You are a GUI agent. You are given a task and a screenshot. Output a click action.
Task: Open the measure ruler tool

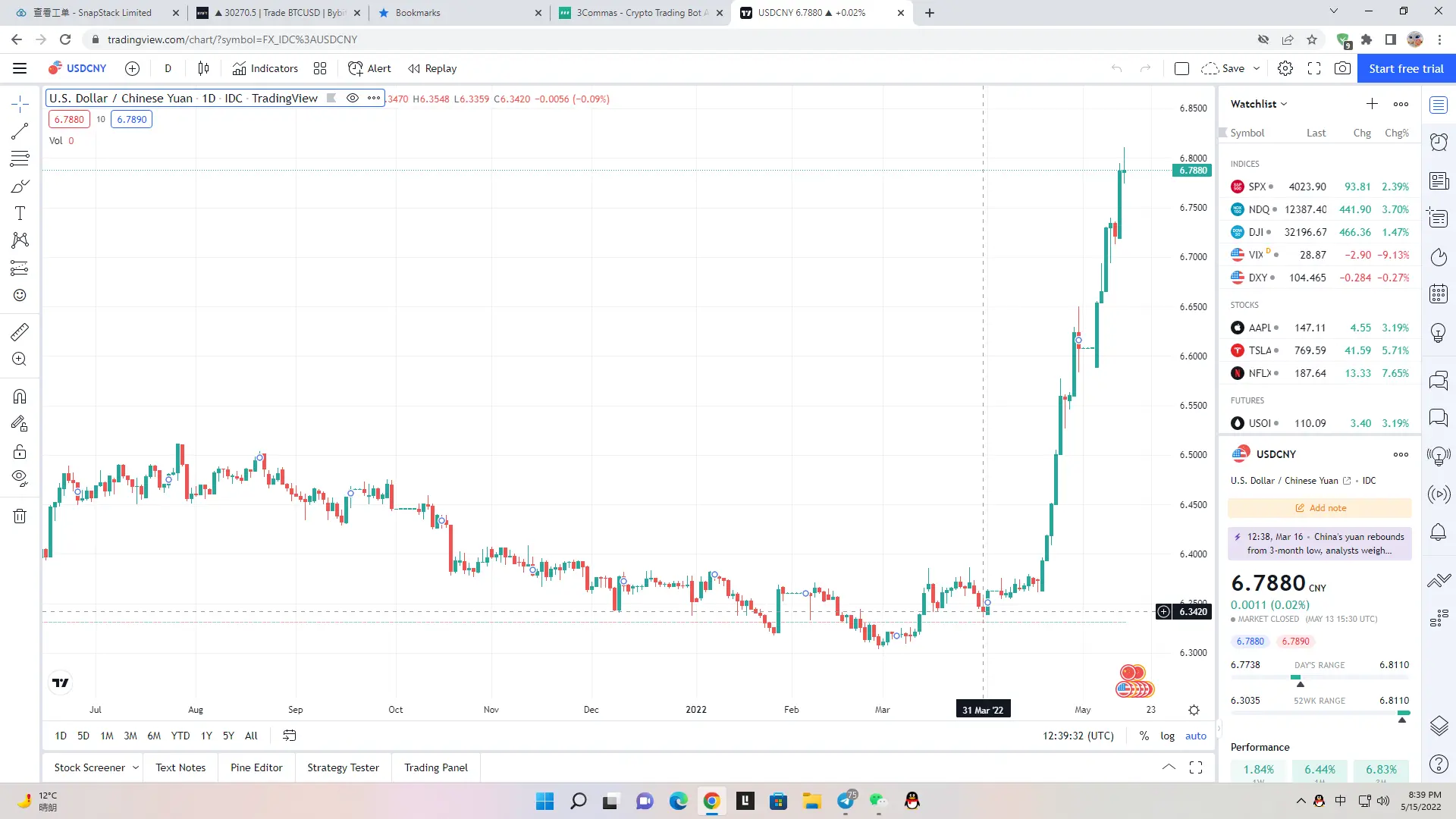click(x=20, y=331)
